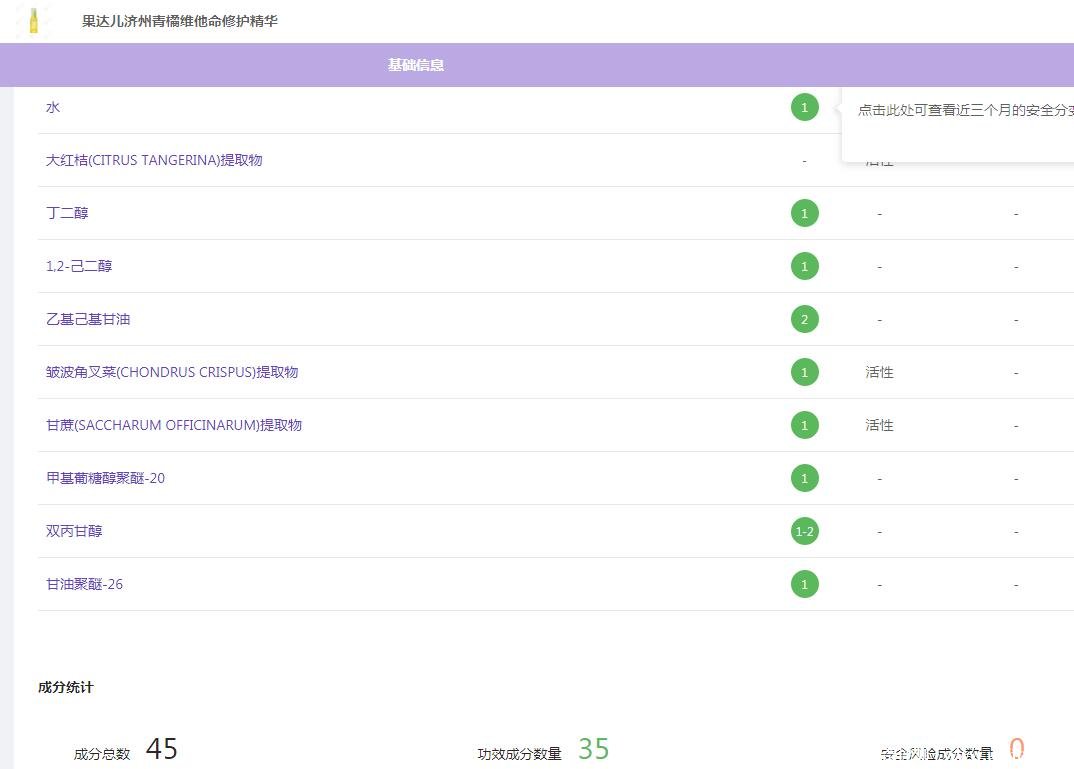Viewport: 1074px width, 769px height.
Task: Click the 1-2 safety badge for 双丙甘醇
Action: [x=804, y=531]
